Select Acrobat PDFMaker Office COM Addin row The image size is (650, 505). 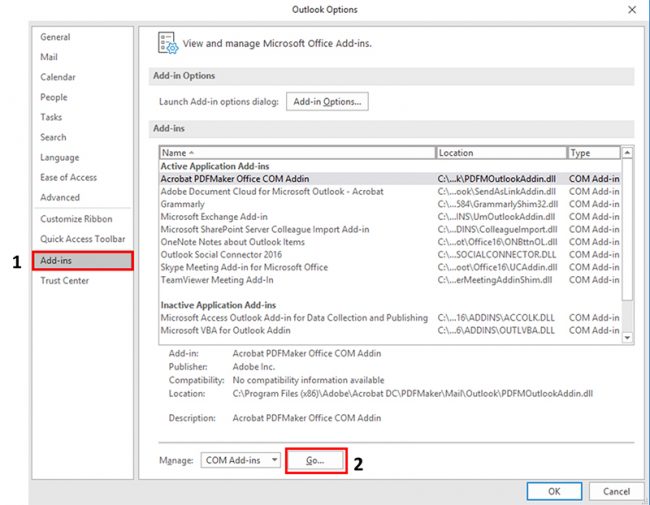[x=390, y=179]
